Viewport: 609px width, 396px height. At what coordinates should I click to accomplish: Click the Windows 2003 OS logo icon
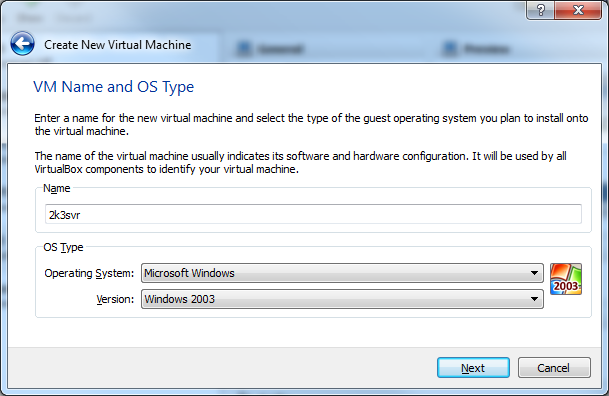(566, 279)
